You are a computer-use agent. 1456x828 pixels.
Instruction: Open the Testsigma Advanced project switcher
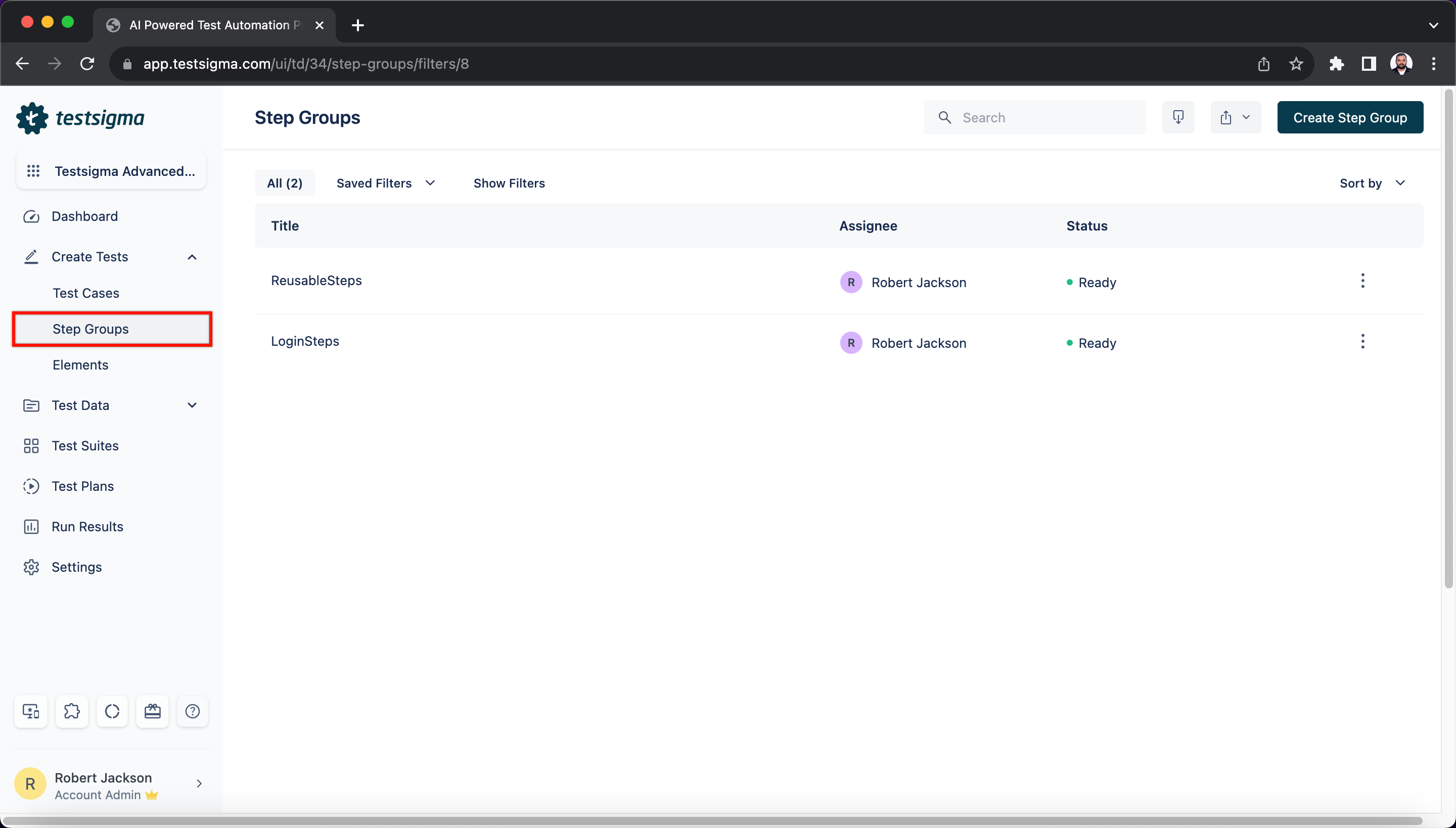click(x=111, y=171)
